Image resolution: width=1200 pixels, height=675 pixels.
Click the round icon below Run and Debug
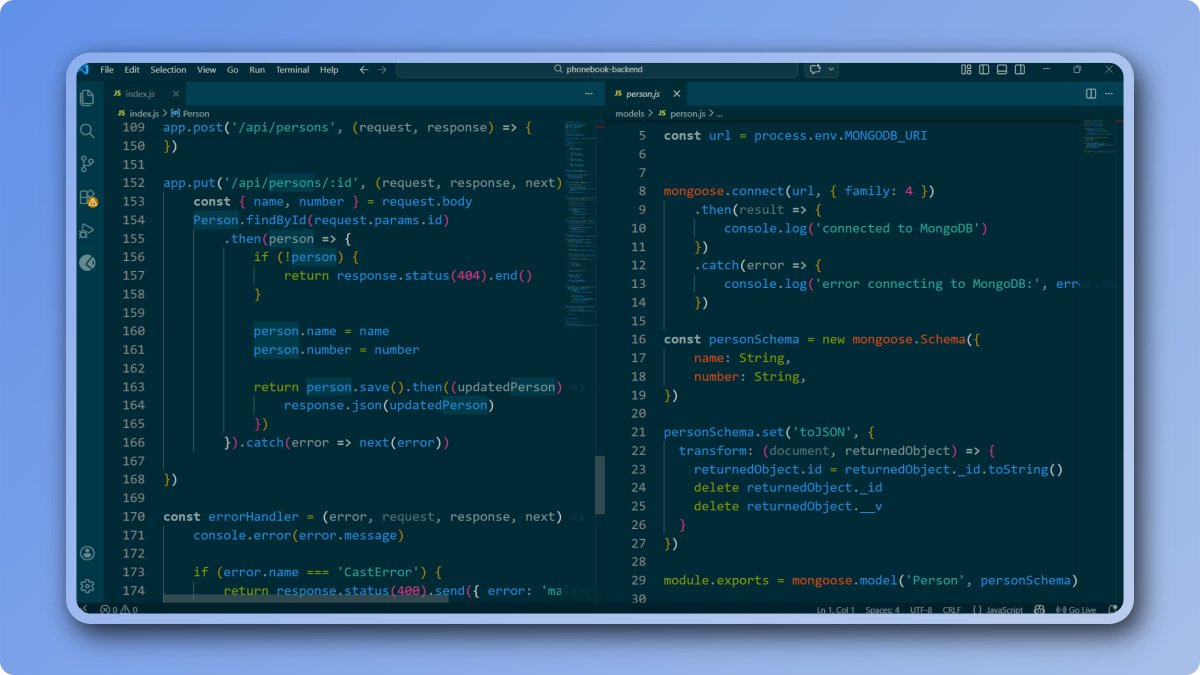point(87,263)
